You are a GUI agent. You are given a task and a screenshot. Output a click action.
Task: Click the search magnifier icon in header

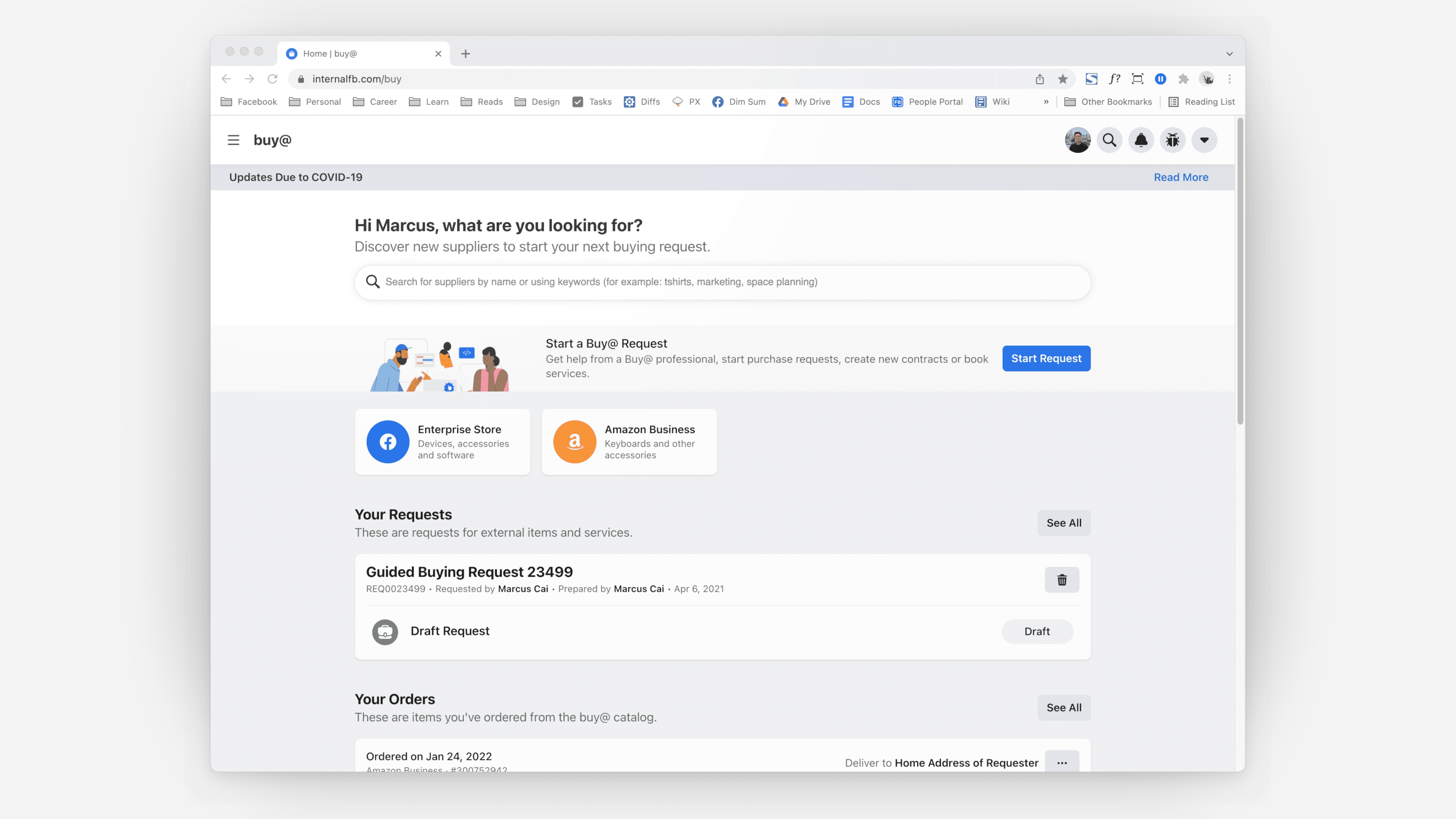[x=1109, y=140]
